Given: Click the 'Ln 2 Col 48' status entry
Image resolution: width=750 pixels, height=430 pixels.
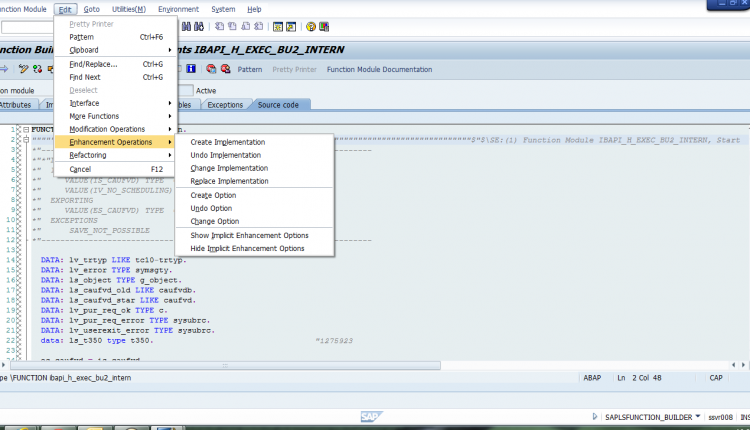Looking at the screenshot, I should tap(639, 378).
